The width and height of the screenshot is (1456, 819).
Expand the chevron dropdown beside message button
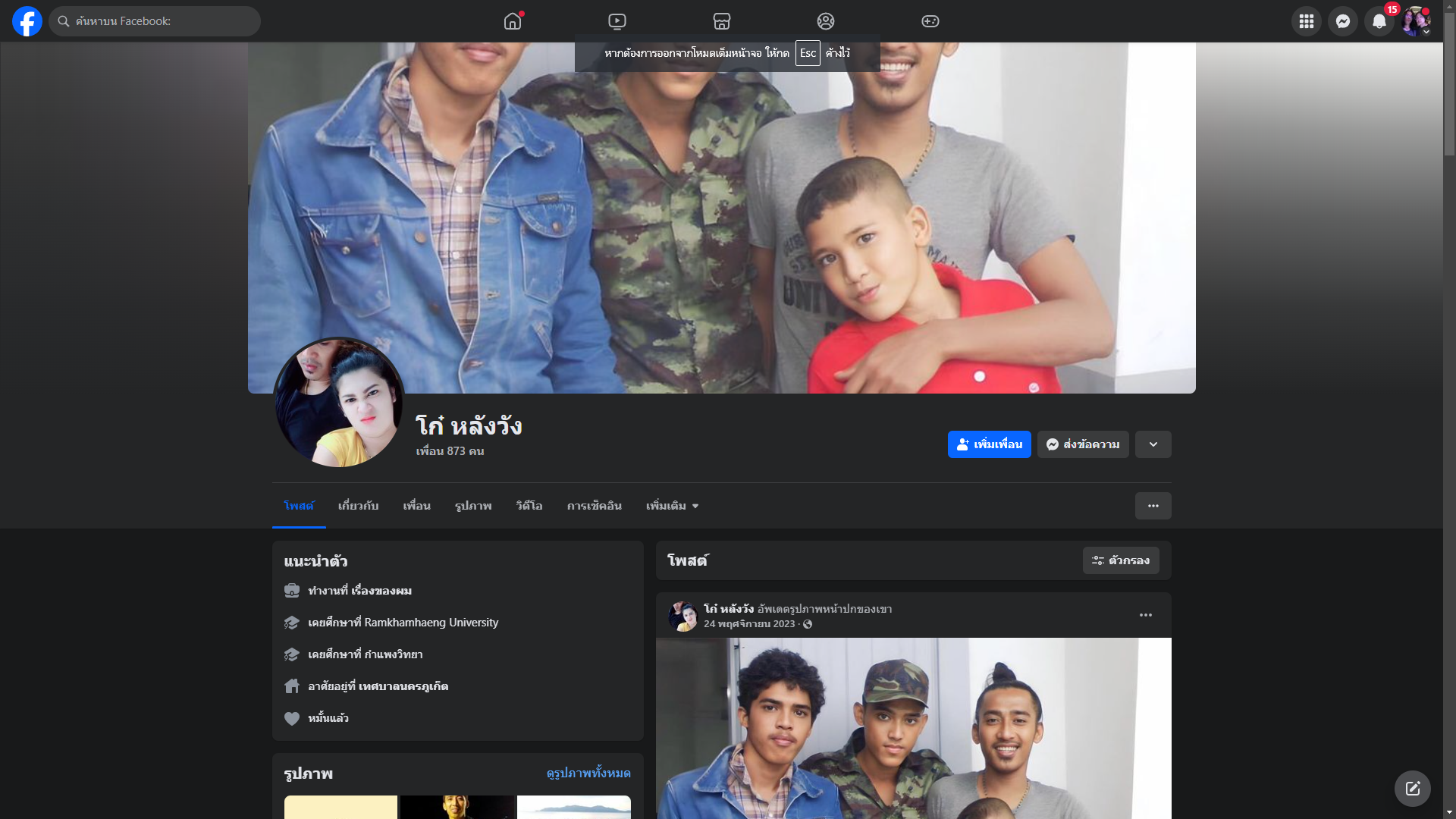1153,444
